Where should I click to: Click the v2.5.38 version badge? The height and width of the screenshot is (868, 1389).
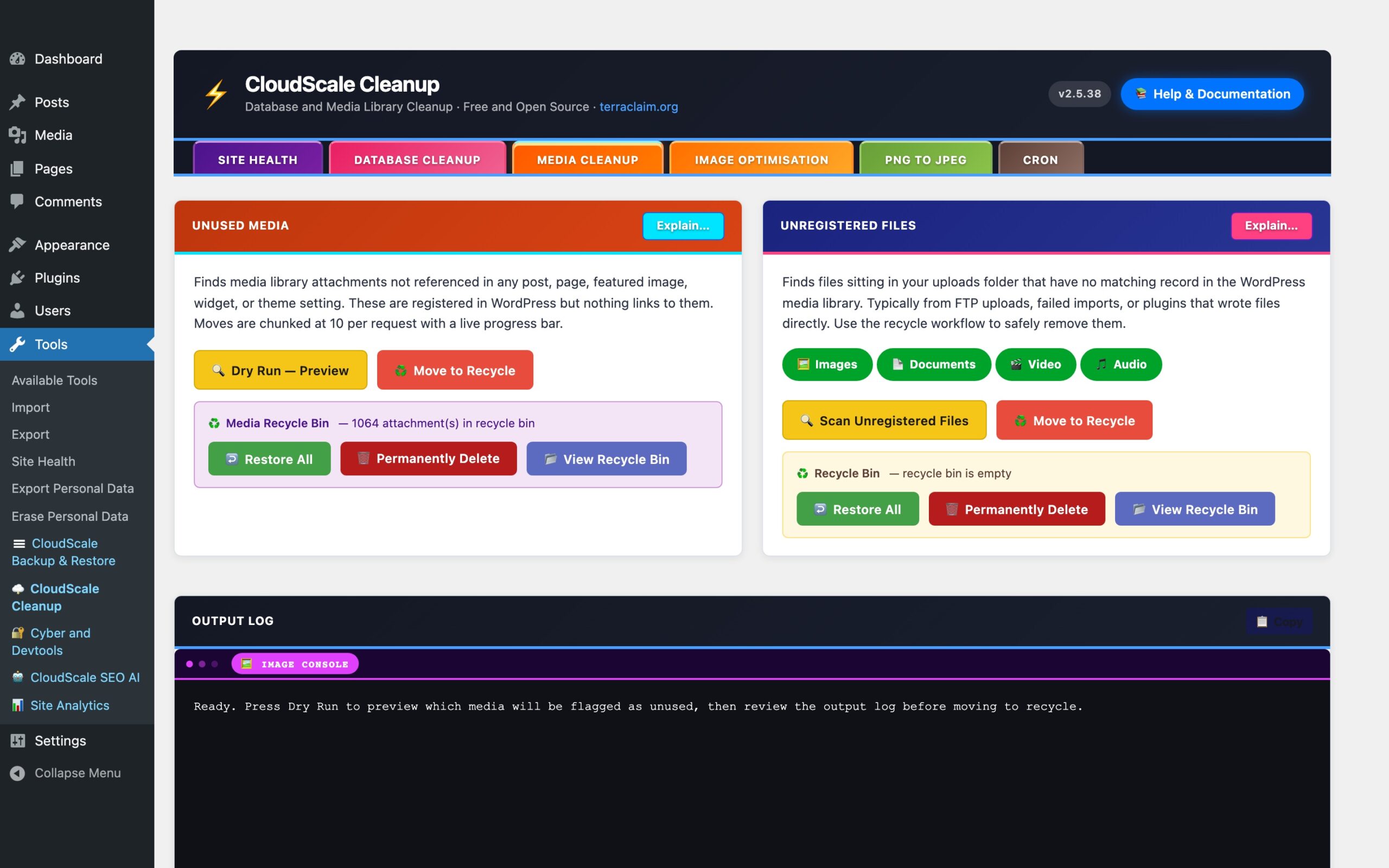pyautogui.click(x=1079, y=93)
